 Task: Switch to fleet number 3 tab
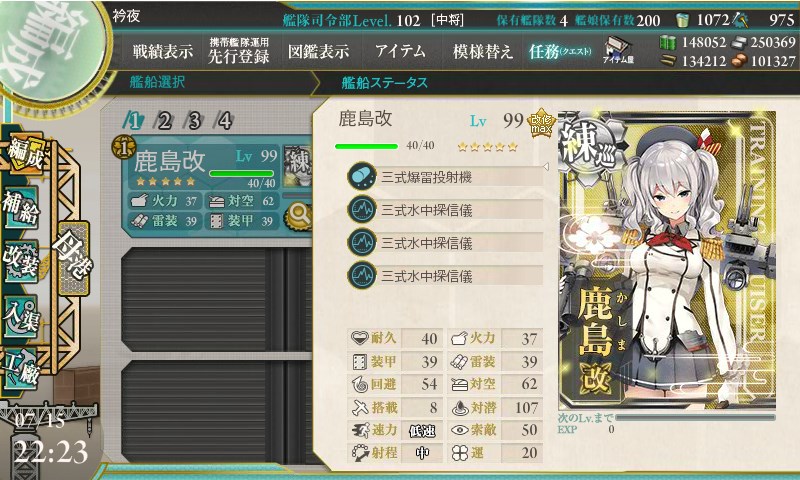pos(194,121)
